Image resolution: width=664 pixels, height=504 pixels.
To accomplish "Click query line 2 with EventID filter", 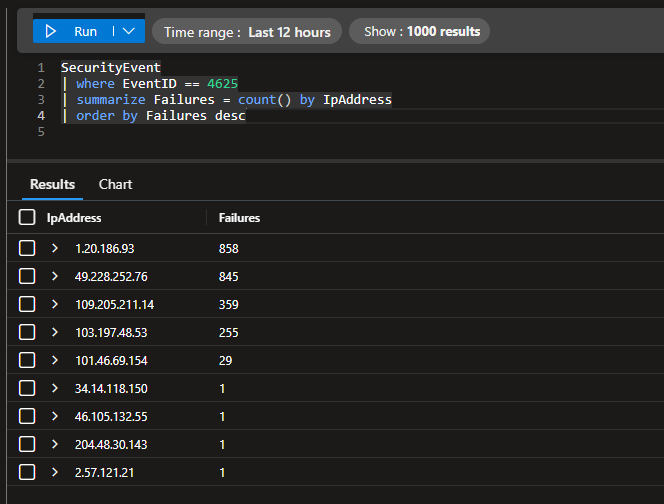I will tap(157, 84).
